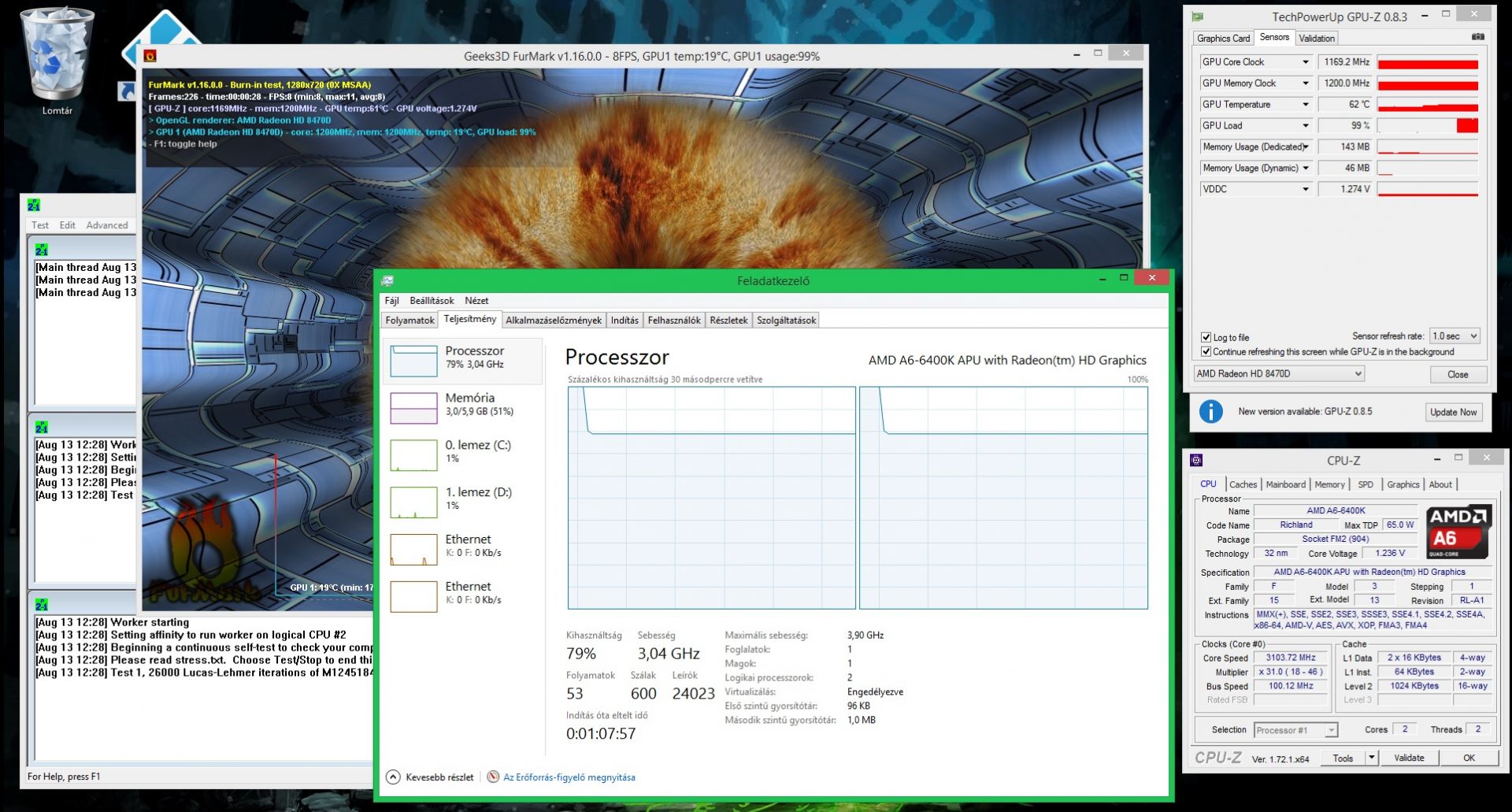Click the Kevesebb részlet collapse arrow icon
This screenshot has height=812, width=1512.
(394, 777)
